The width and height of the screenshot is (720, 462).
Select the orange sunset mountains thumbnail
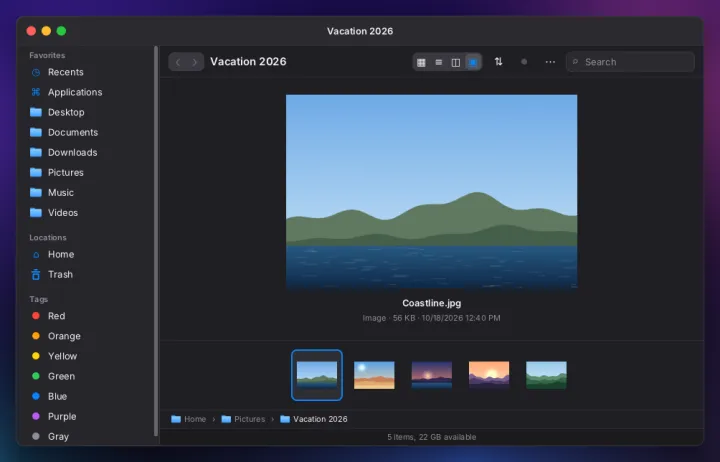489,375
